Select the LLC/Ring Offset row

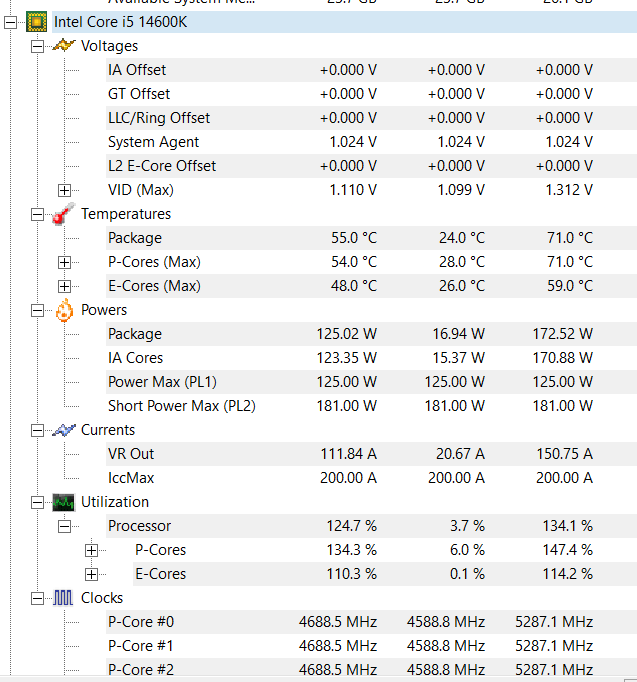coord(371,118)
